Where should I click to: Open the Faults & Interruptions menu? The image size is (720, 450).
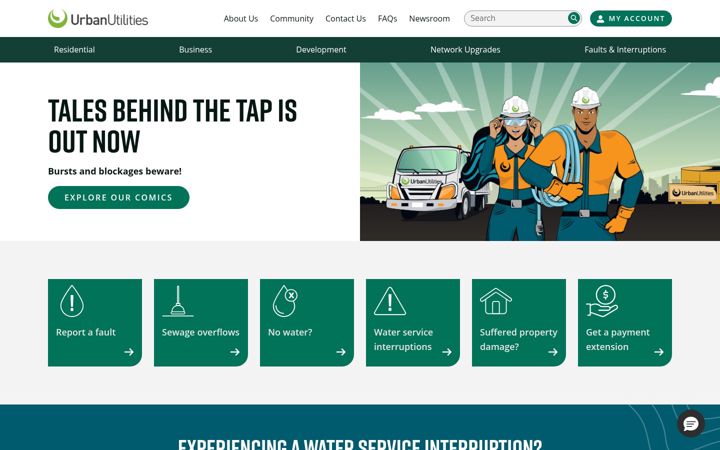pos(625,50)
